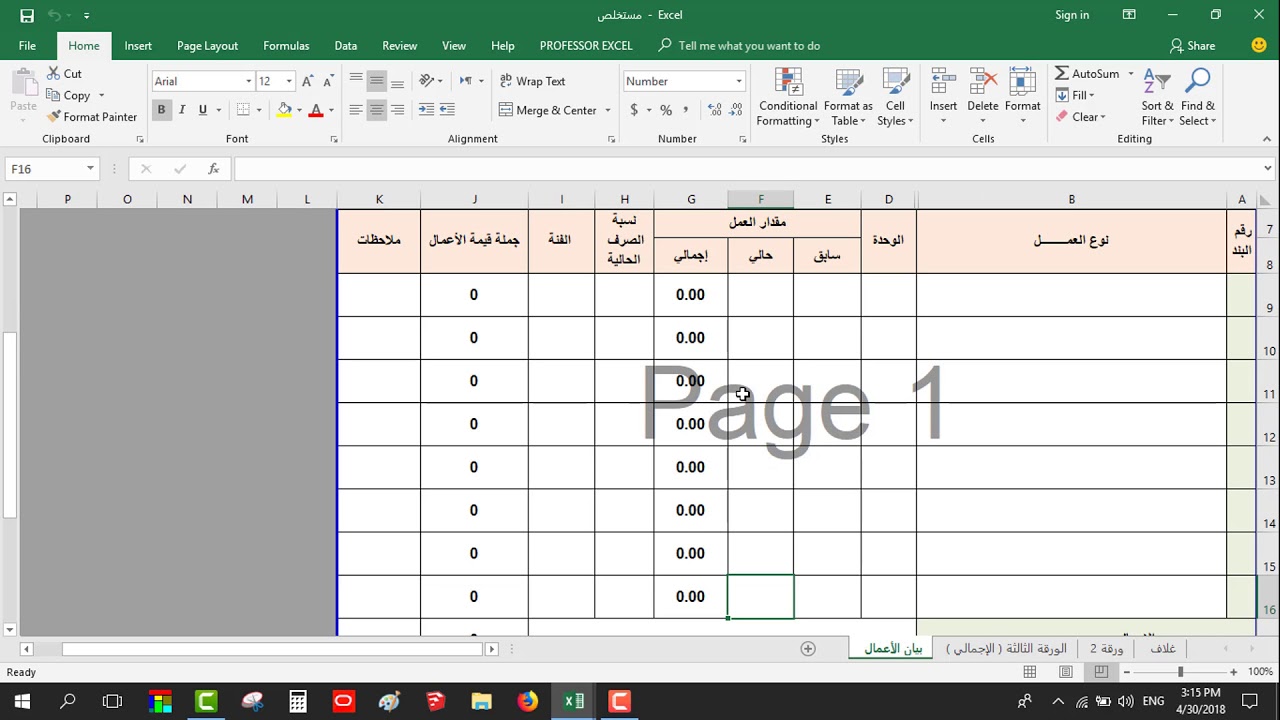1280x720 pixels.
Task: Center text horizontally
Action: [x=377, y=110]
